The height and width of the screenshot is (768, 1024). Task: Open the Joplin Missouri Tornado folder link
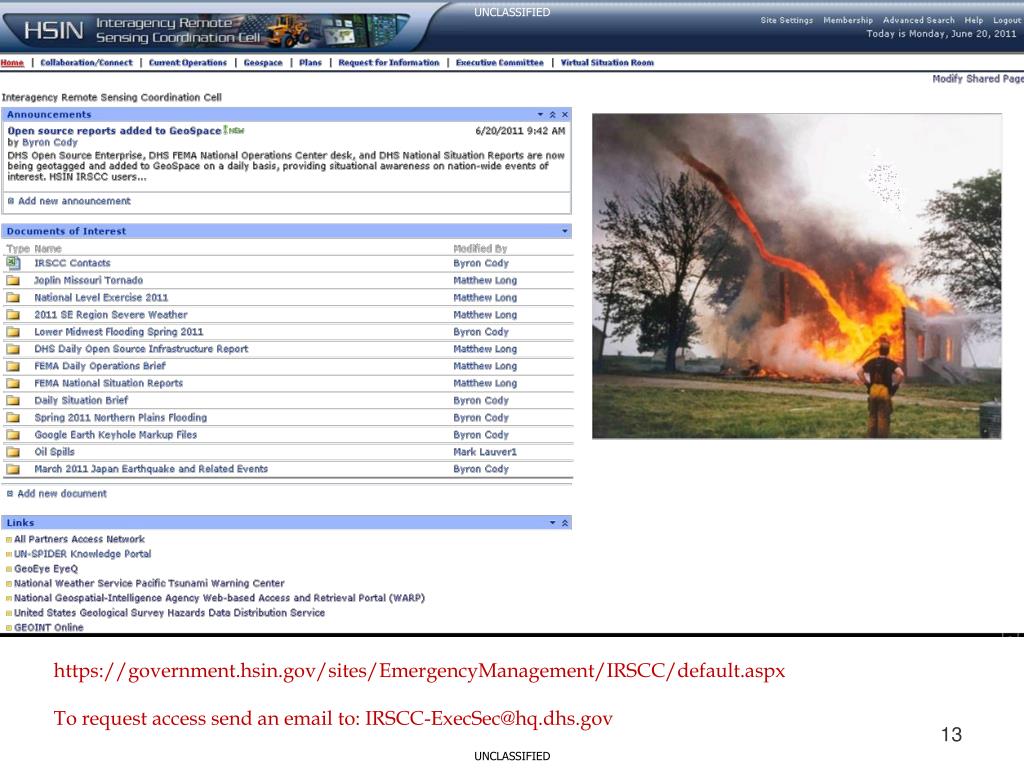(x=89, y=280)
